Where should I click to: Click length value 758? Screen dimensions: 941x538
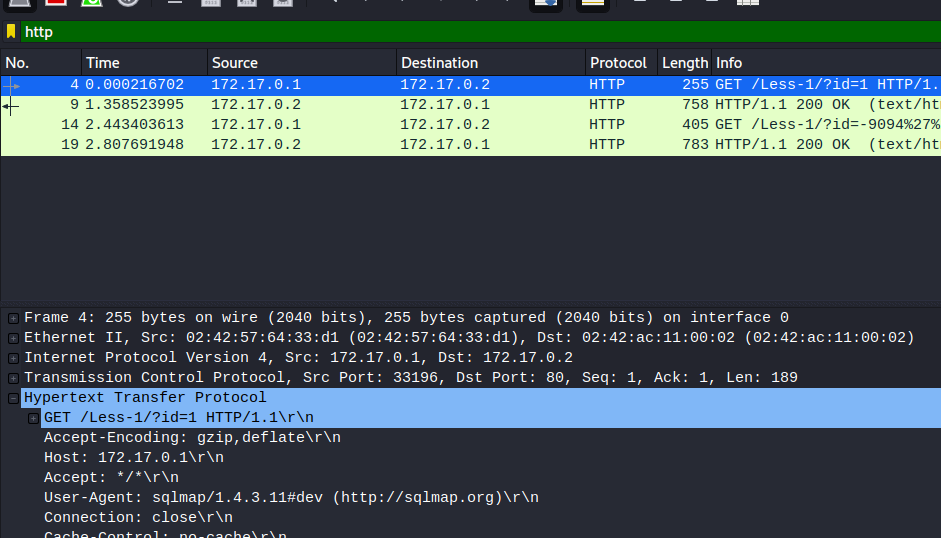coord(695,105)
